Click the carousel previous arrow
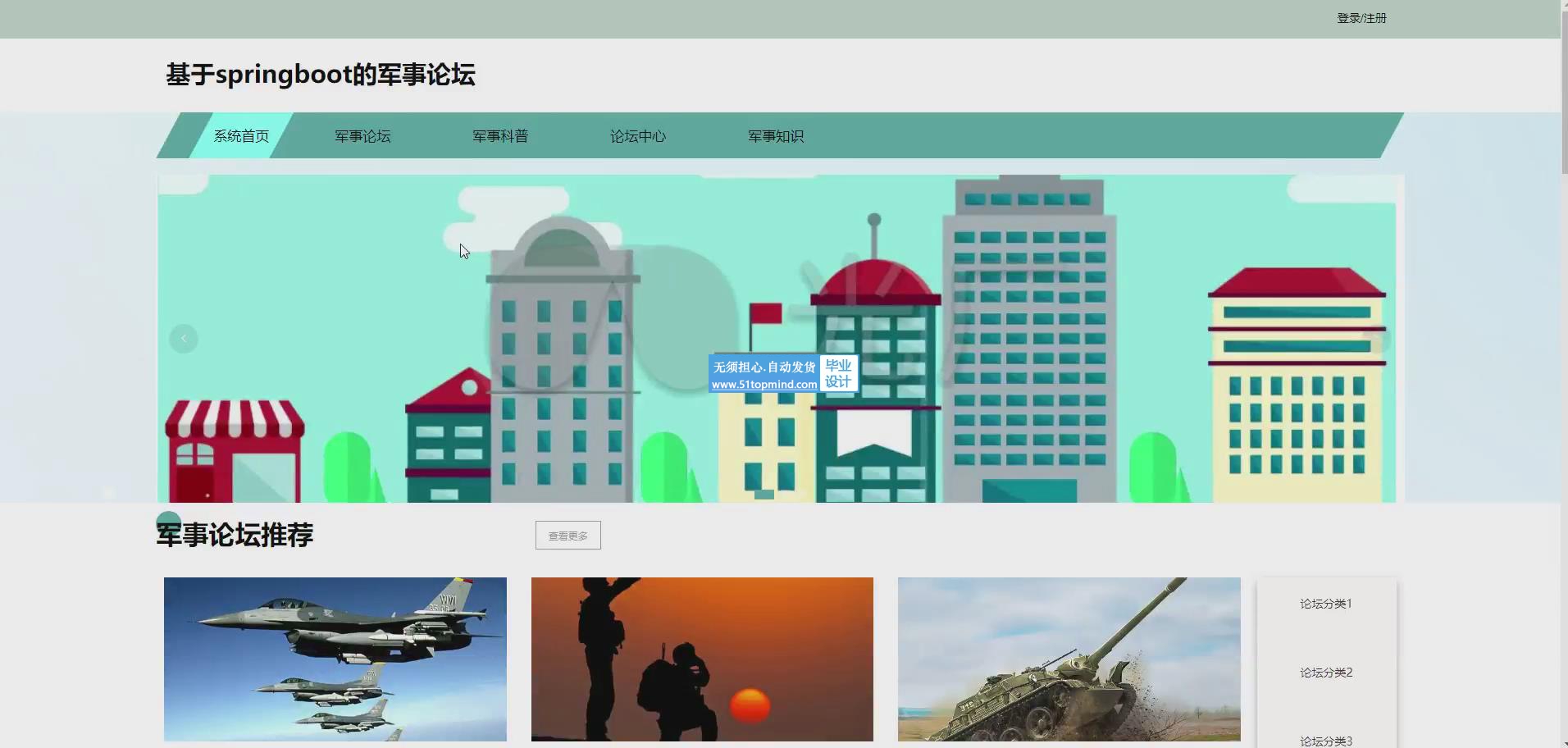Viewport: 1568px width, 748px height. click(184, 339)
